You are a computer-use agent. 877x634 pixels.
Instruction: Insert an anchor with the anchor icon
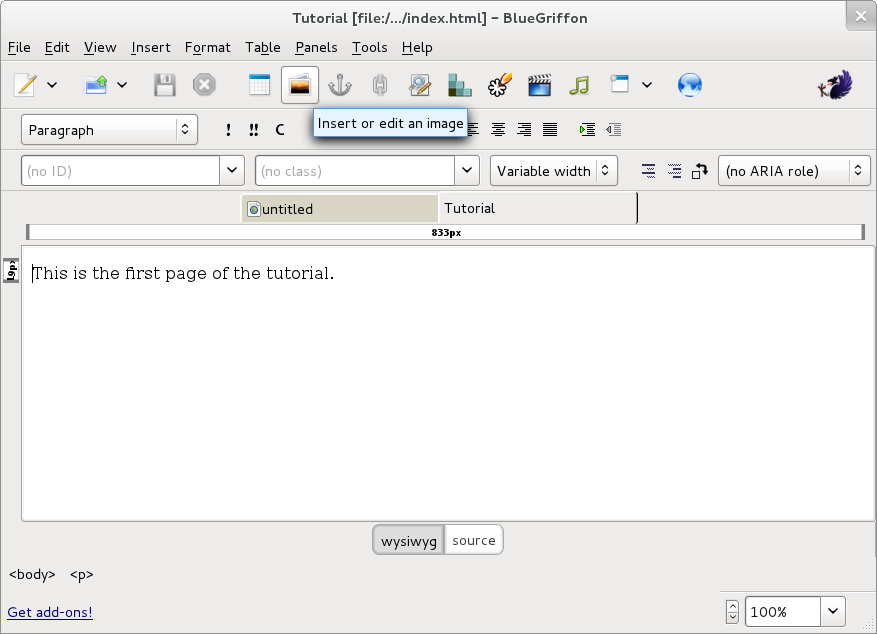click(x=341, y=85)
